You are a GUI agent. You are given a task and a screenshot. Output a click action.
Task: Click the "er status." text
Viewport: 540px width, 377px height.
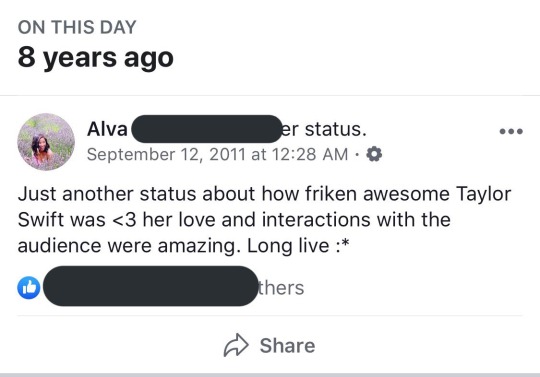[324, 129]
